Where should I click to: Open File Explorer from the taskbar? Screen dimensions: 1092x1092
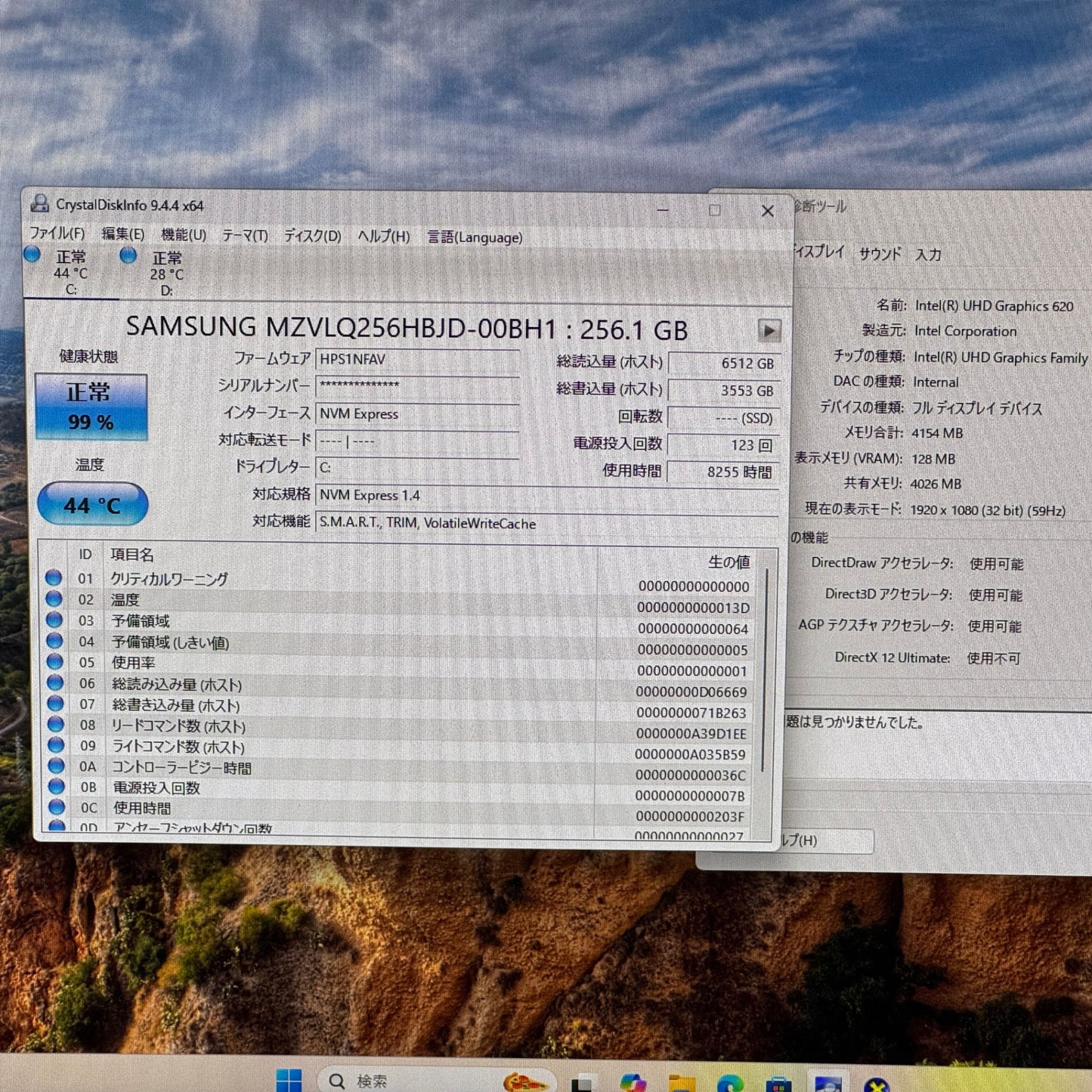pyautogui.click(x=682, y=1083)
